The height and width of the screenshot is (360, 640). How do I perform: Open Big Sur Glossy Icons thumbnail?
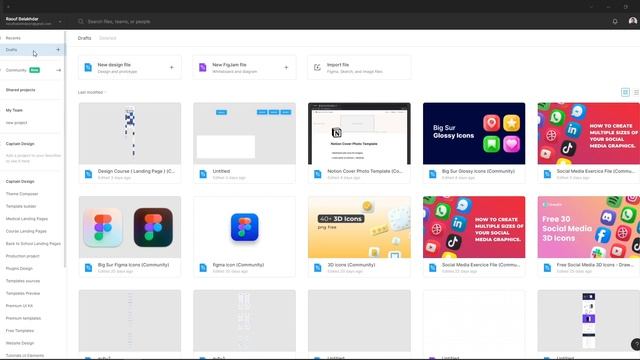pyautogui.click(x=474, y=133)
